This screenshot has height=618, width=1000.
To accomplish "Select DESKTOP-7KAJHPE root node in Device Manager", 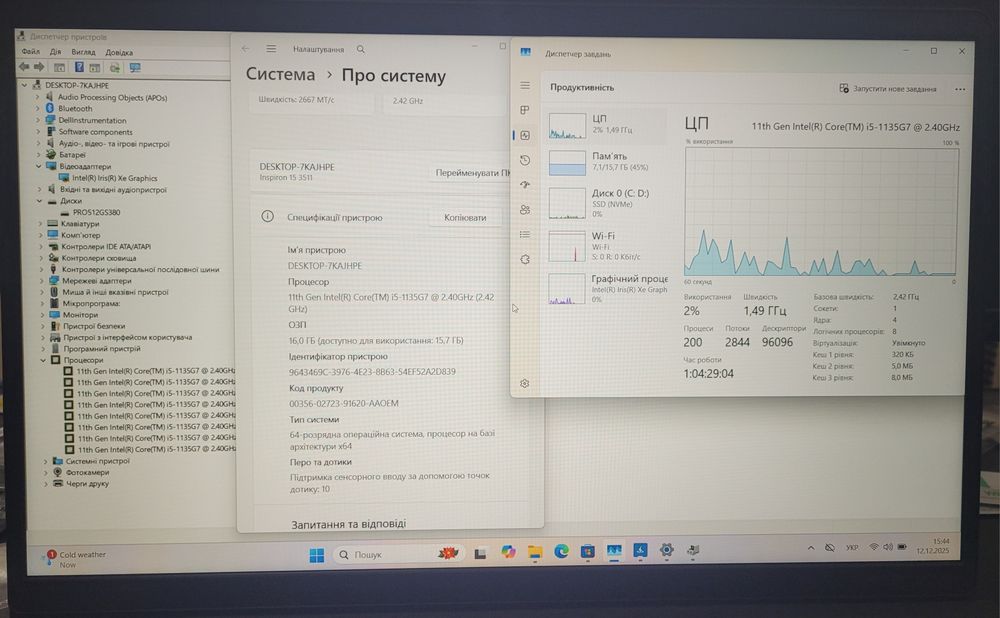I will coord(77,85).
